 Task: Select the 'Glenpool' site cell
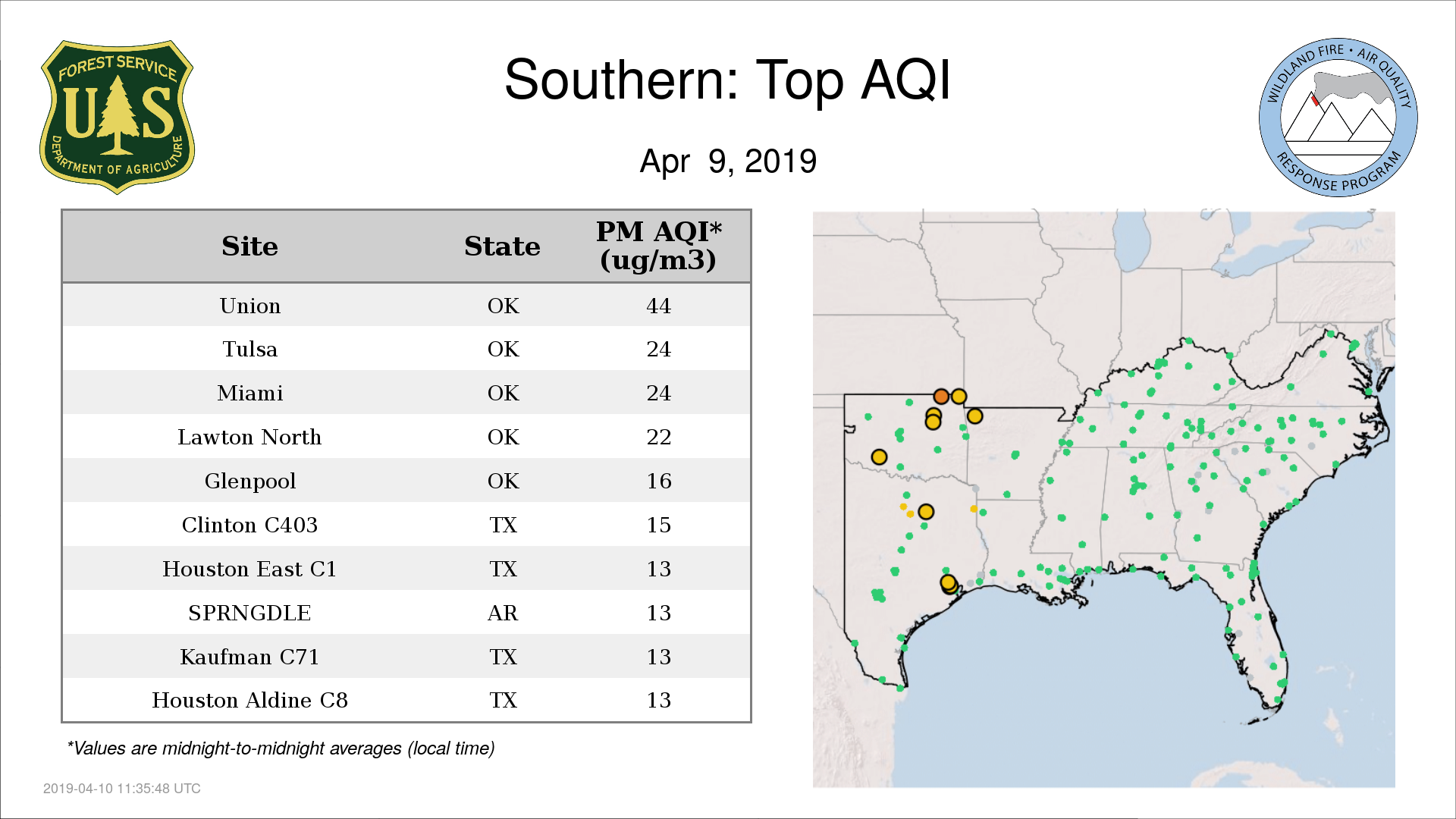[249, 482]
